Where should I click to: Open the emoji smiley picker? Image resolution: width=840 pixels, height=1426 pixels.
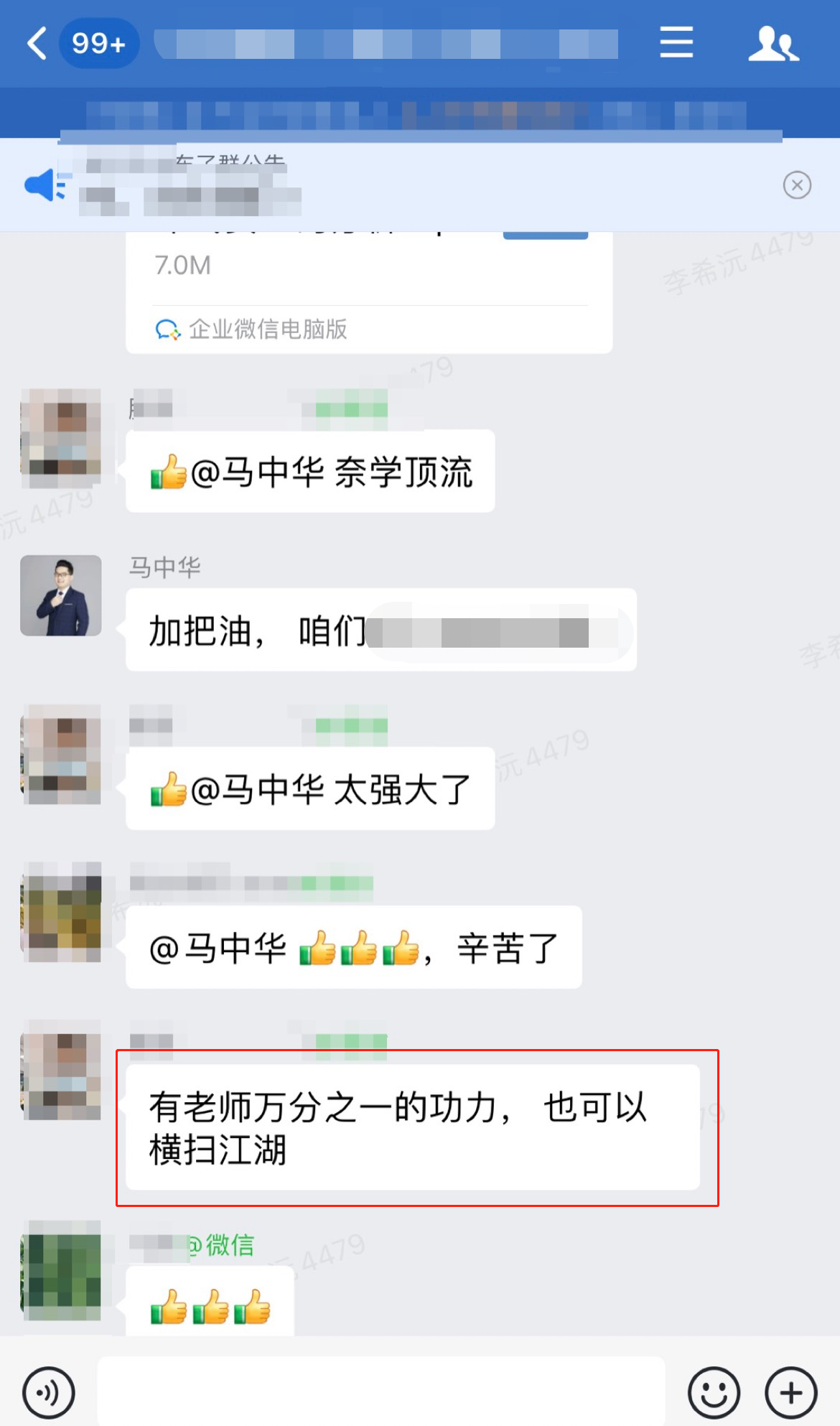point(714,1393)
